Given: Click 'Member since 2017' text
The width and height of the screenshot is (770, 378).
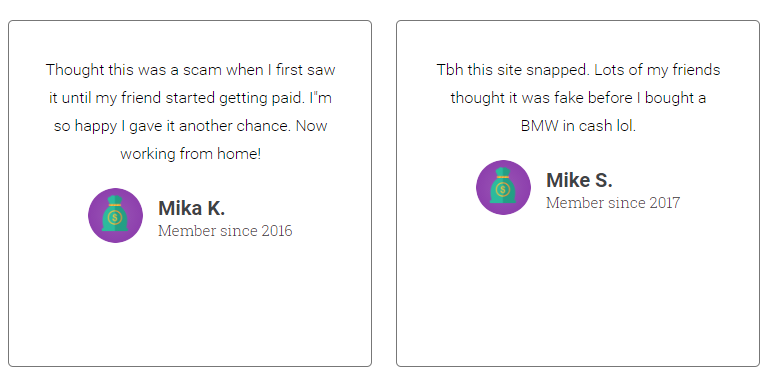Looking at the screenshot, I should (x=613, y=203).
